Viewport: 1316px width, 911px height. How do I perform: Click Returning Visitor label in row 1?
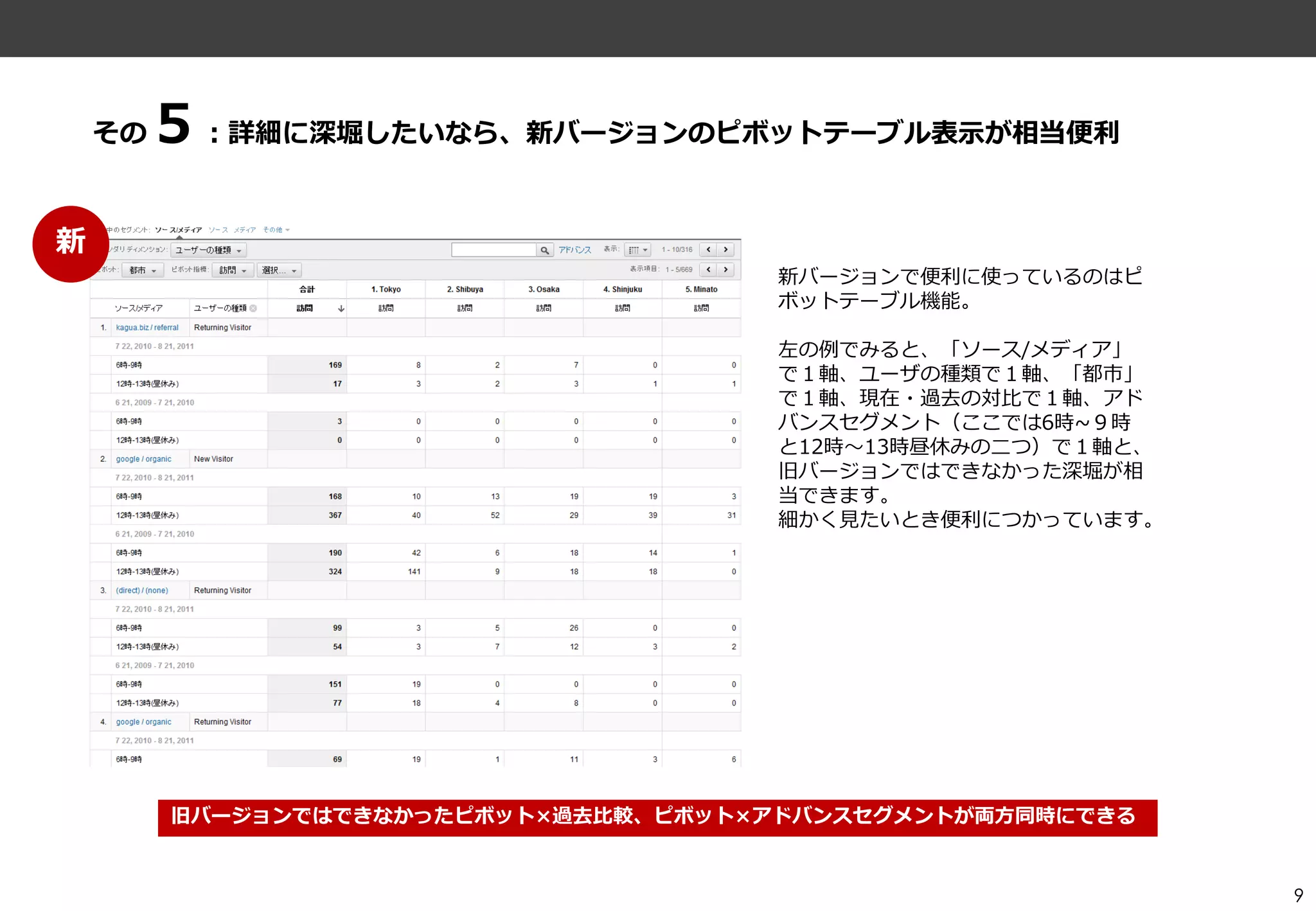(222, 328)
